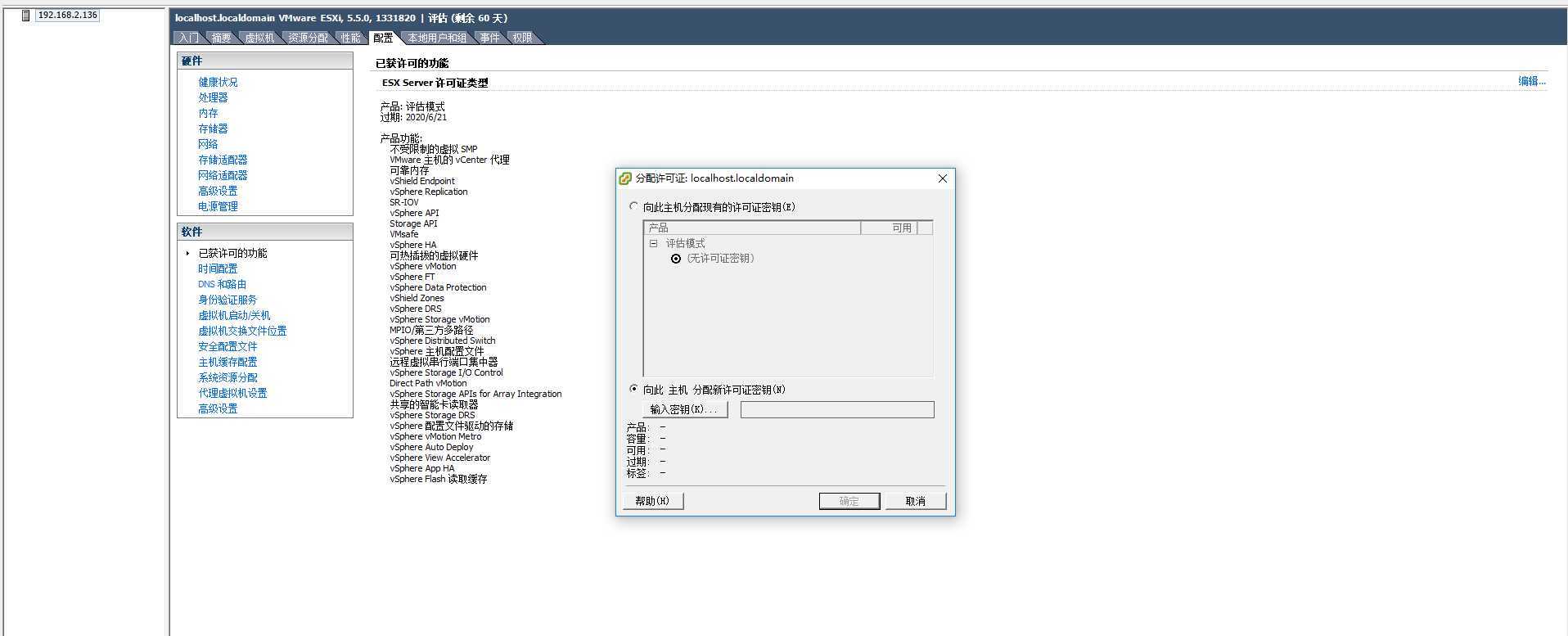Click the 'vSphere Replication' feature text
1568x636 pixels.
[x=429, y=192]
